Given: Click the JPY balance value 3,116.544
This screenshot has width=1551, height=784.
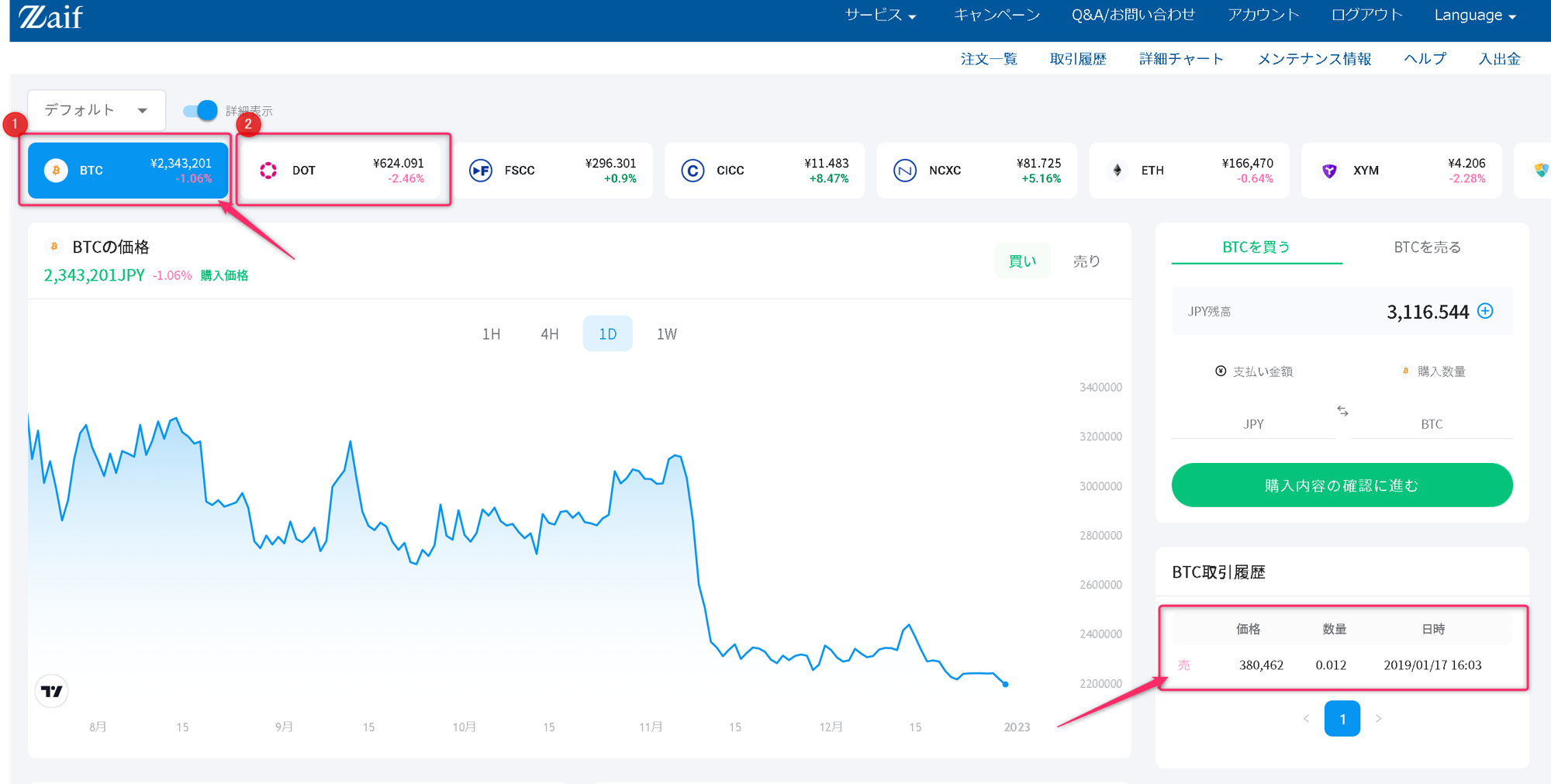Looking at the screenshot, I should point(1428,312).
